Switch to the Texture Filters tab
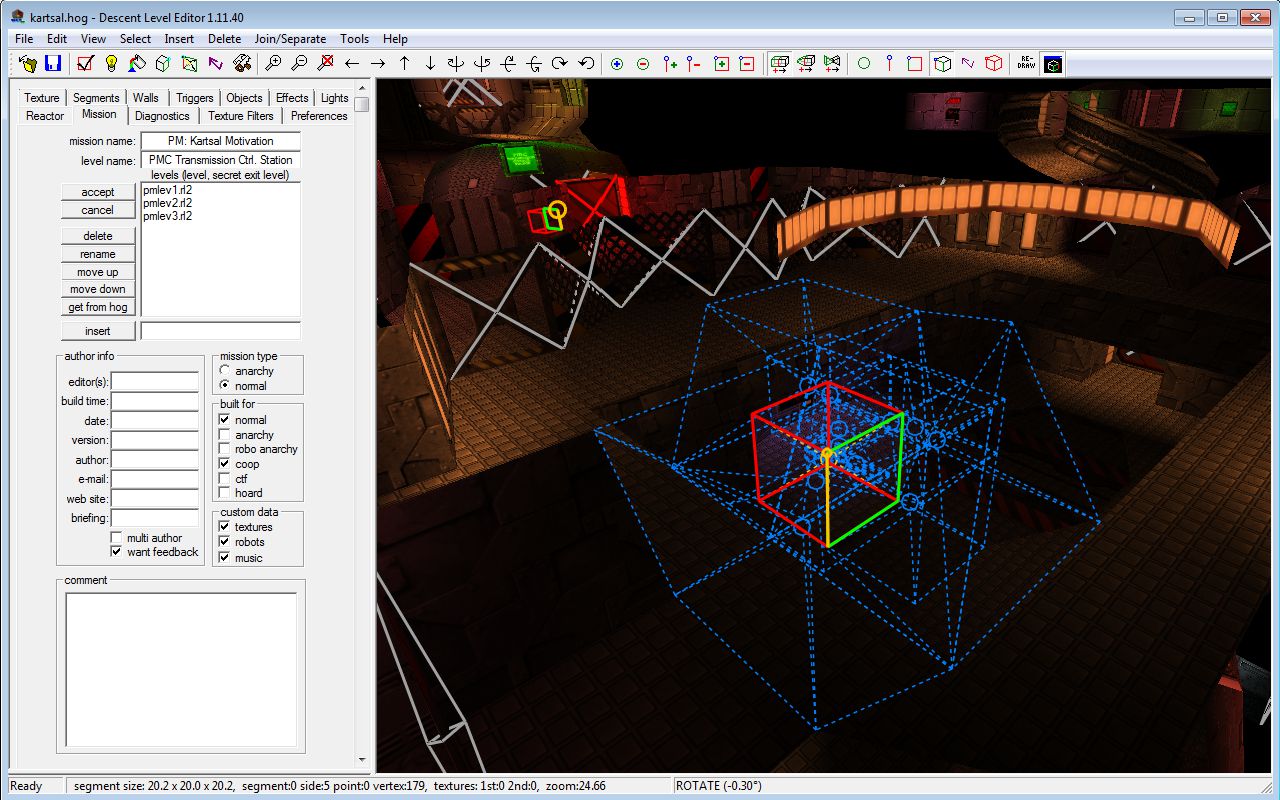Screen dimensions: 1280x800 (x=241, y=116)
